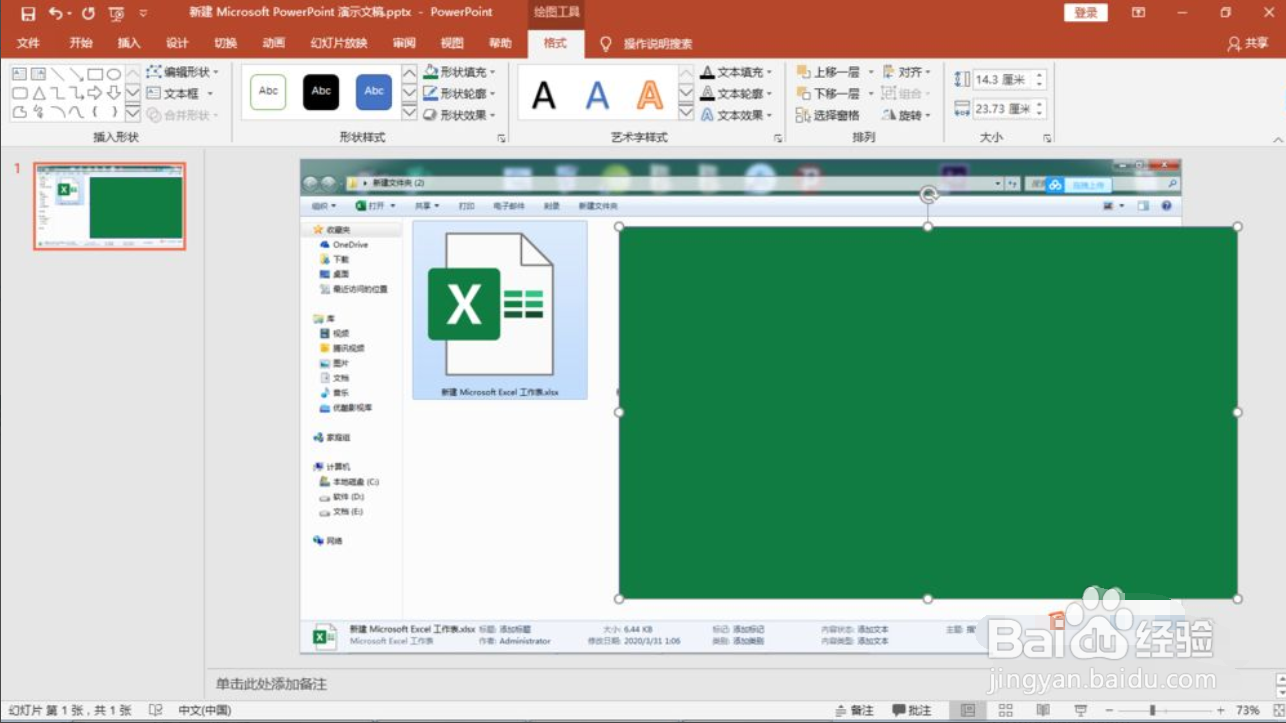Switch to the 插入 ribbon tab
The image size is (1286, 723).
tap(129, 43)
